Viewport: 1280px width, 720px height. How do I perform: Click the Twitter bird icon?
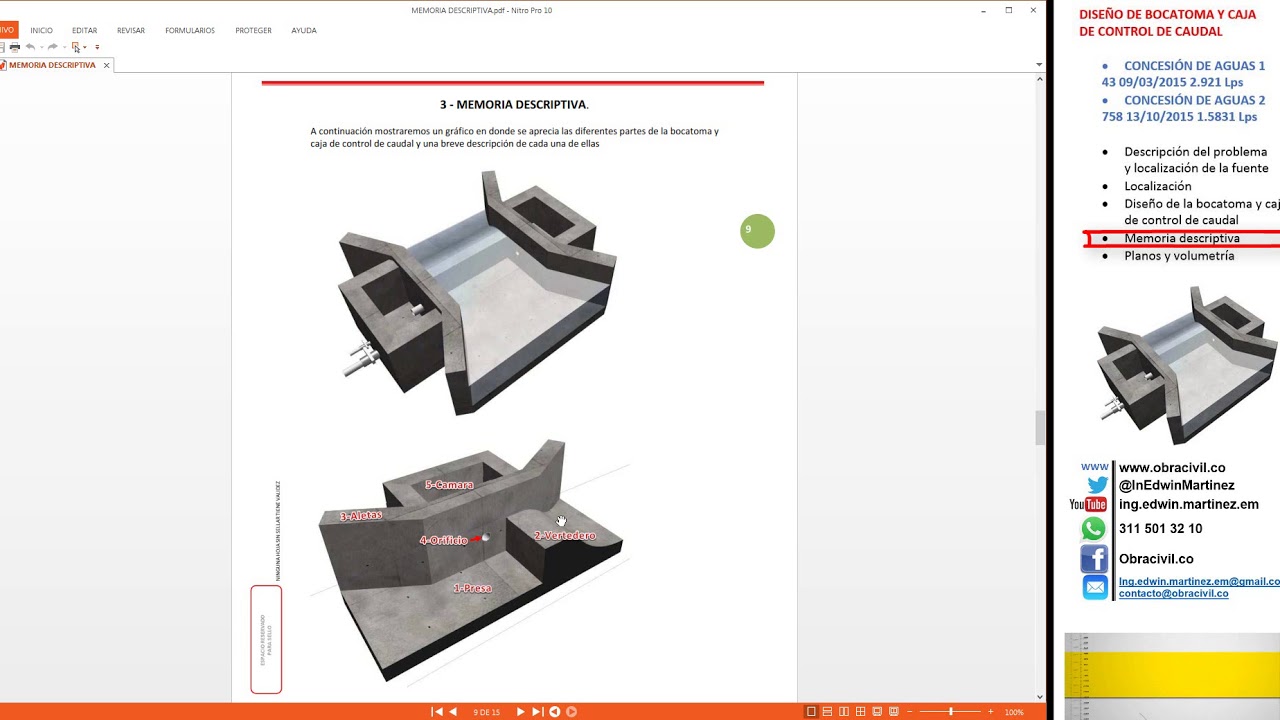tap(1097, 485)
